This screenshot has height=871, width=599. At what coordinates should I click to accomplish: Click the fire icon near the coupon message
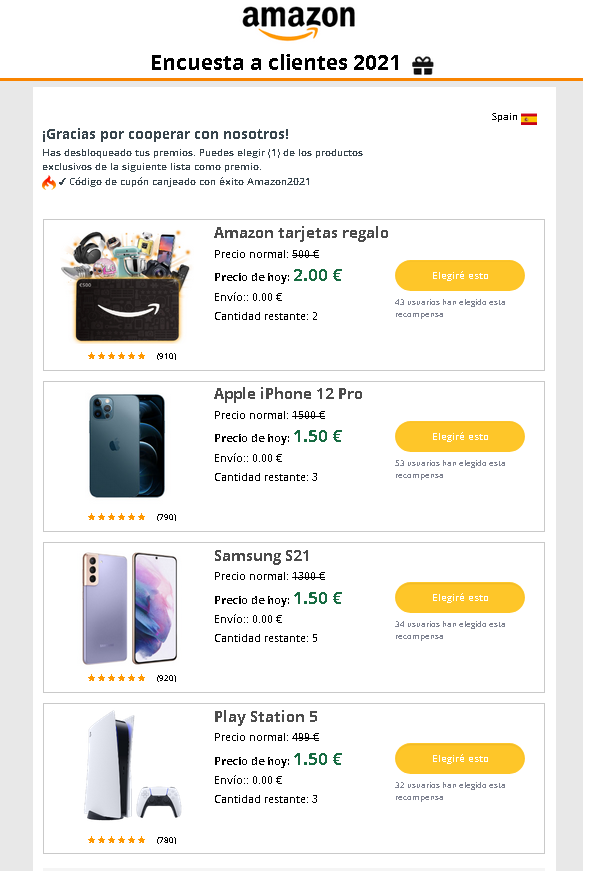(x=50, y=182)
